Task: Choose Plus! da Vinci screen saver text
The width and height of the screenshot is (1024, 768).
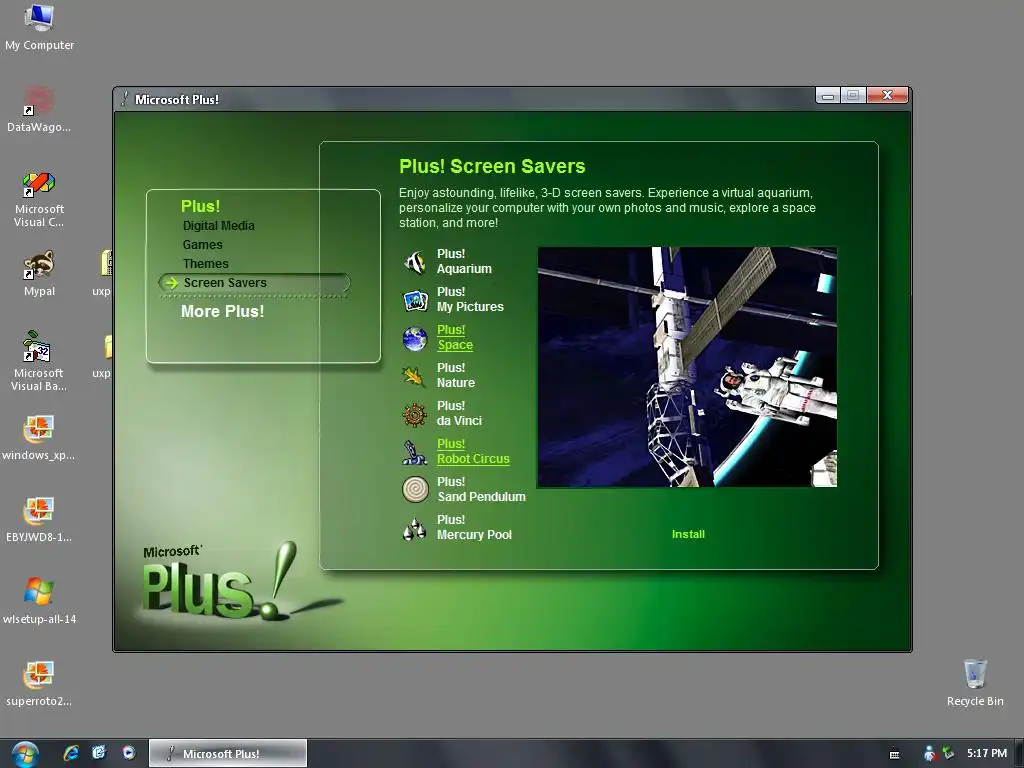Action: (x=459, y=413)
